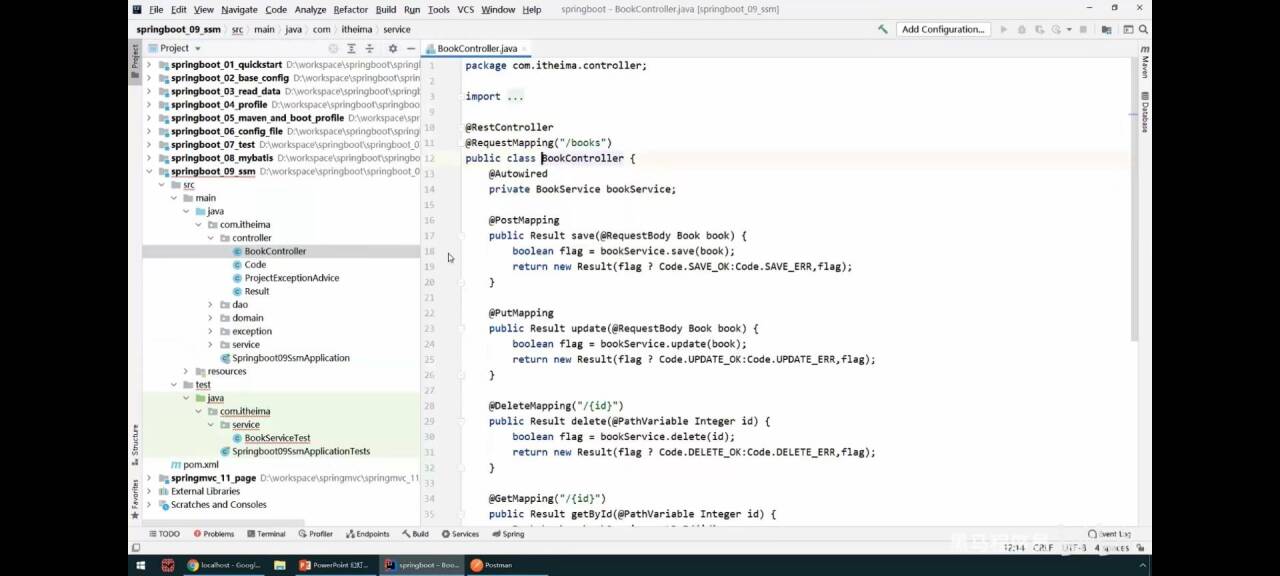Image resolution: width=1280 pixels, height=576 pixels.
Task: Select ProjectExceptionAdvice in project tree
Action: [292, 278]
